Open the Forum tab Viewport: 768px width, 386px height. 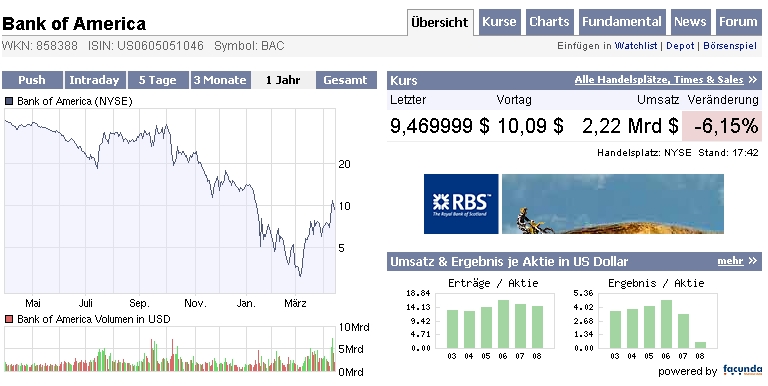[738, 22]
